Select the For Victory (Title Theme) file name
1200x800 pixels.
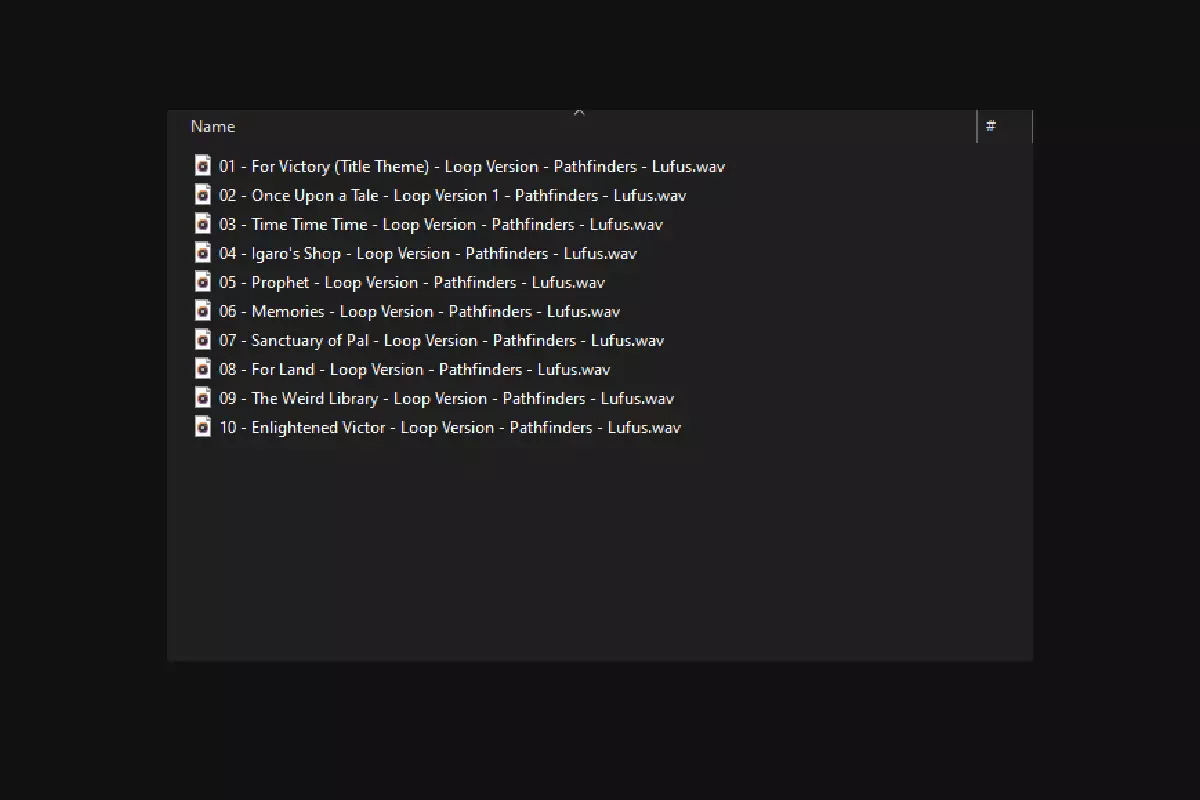[472, 166]
